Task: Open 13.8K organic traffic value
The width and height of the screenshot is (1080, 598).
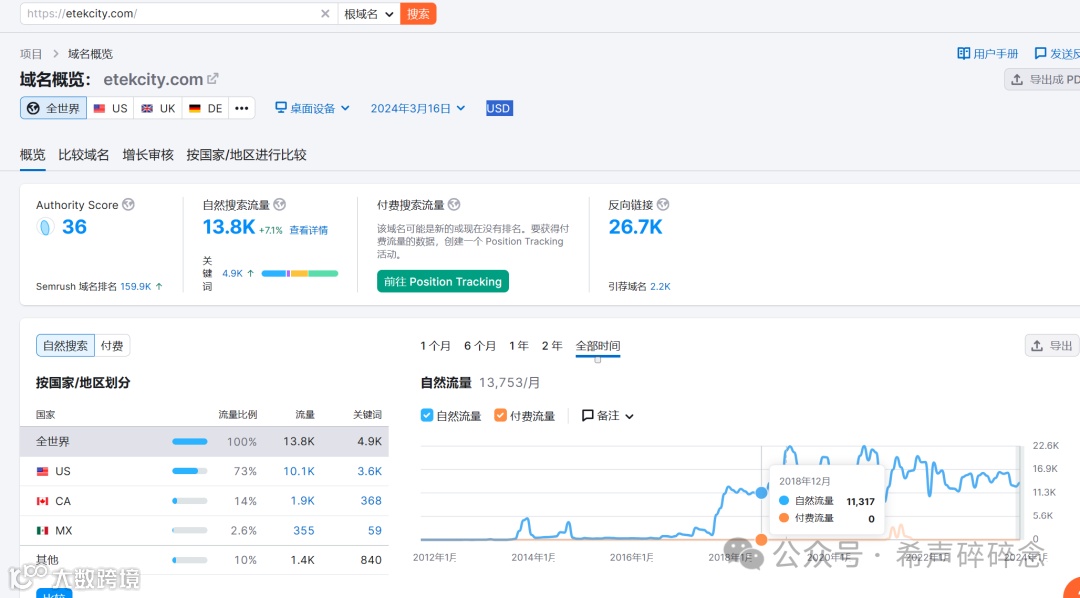Action: click(x=229, y=227)
